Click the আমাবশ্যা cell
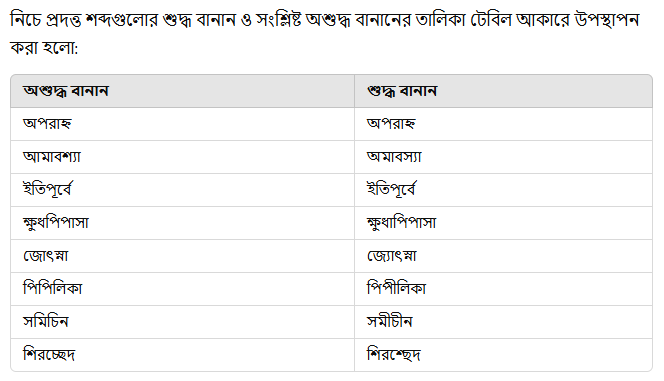This screenshot has width=664, height=381. click(183, 157)
